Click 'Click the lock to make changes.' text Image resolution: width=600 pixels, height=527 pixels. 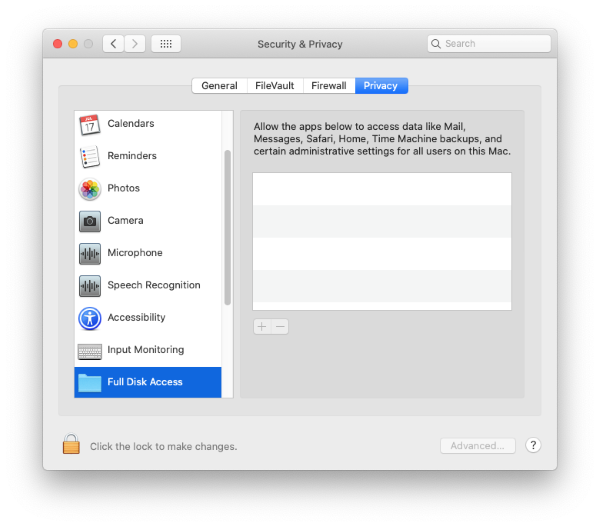[163, 447]
